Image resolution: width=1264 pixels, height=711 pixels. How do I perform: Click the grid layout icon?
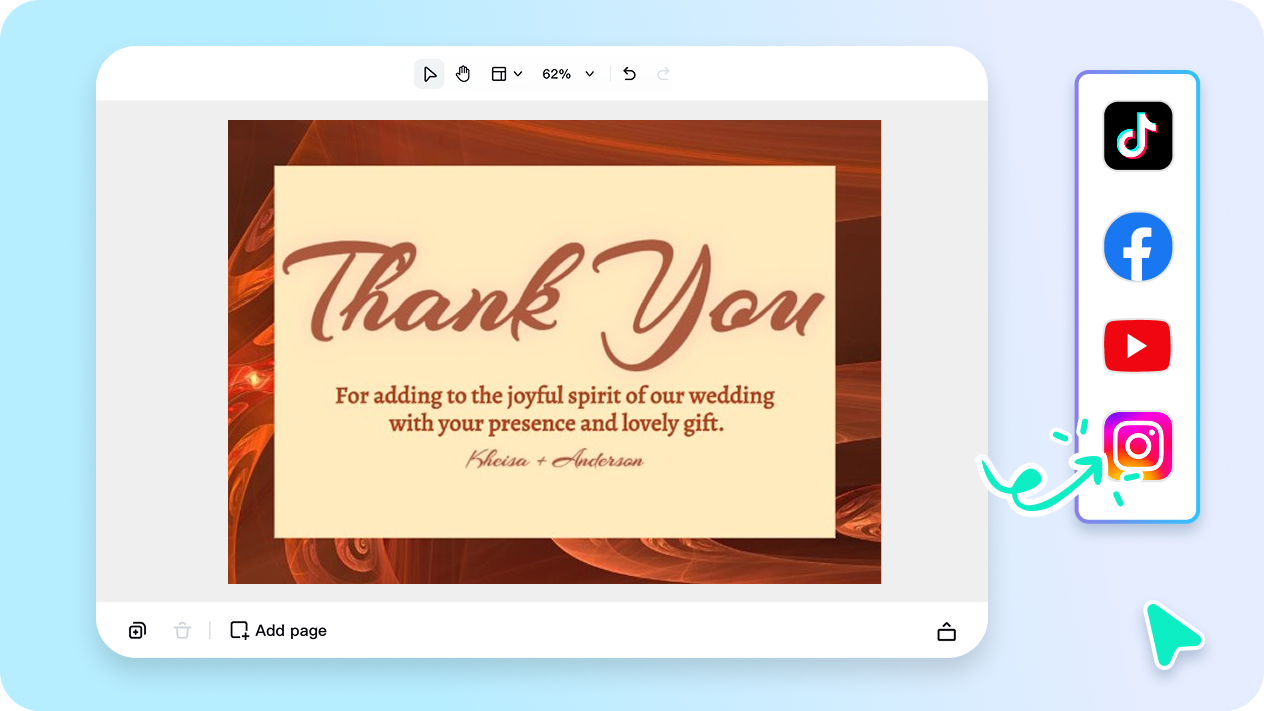[x=500, y=73]
